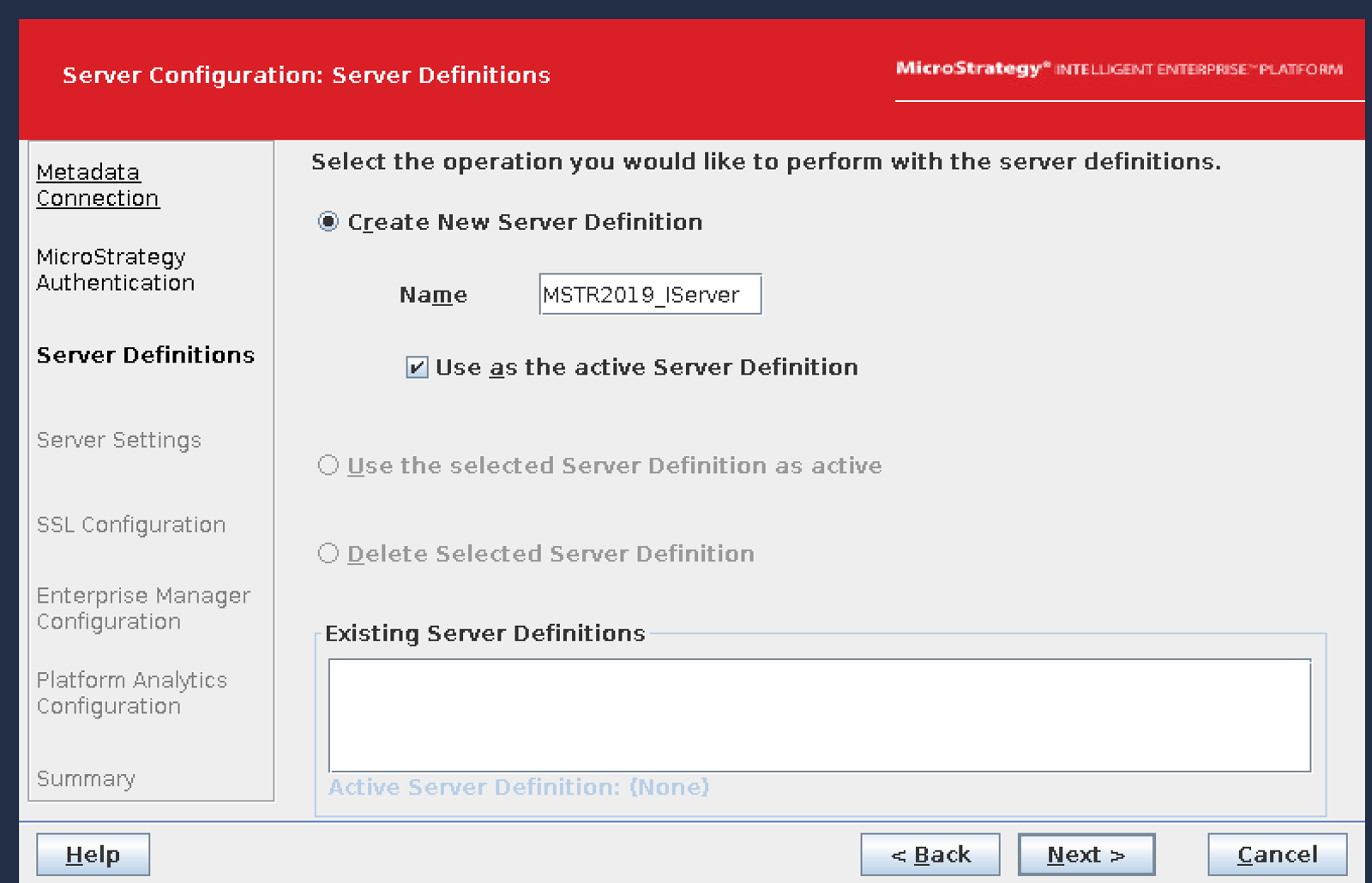The width and height of the screenshot is (1372, 883).
Task: Click inside the Name input field
Action: tap(649, 294)
